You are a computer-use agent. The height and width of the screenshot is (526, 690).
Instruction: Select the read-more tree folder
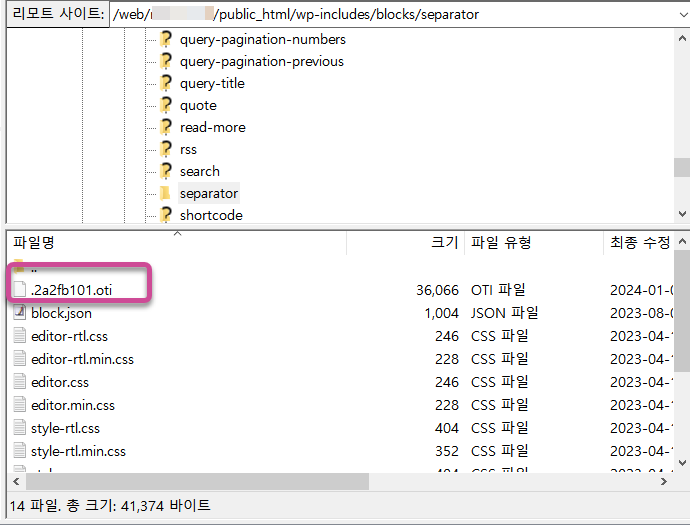[x=213, y=128]
